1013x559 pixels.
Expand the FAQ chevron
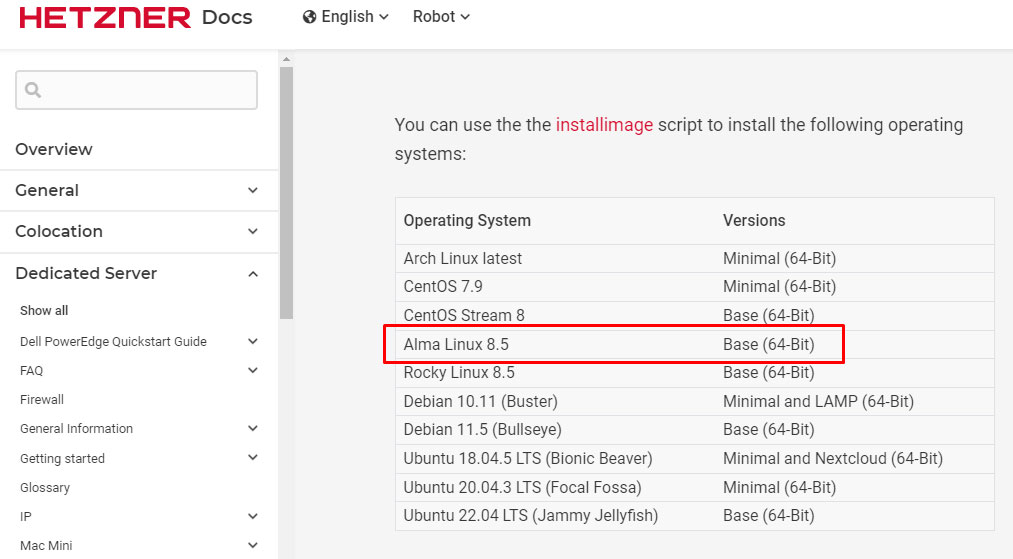pyautogui.click(x=253, y=370)
